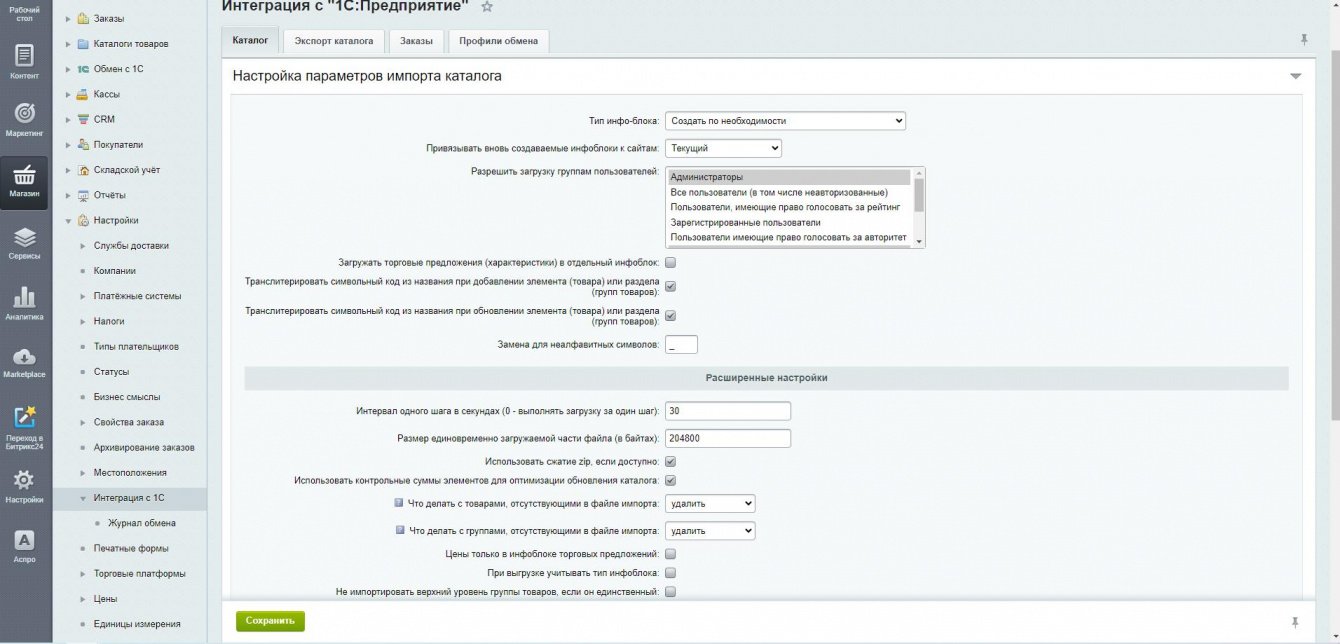Click the Покупатели people icon

tap(83, 144)
